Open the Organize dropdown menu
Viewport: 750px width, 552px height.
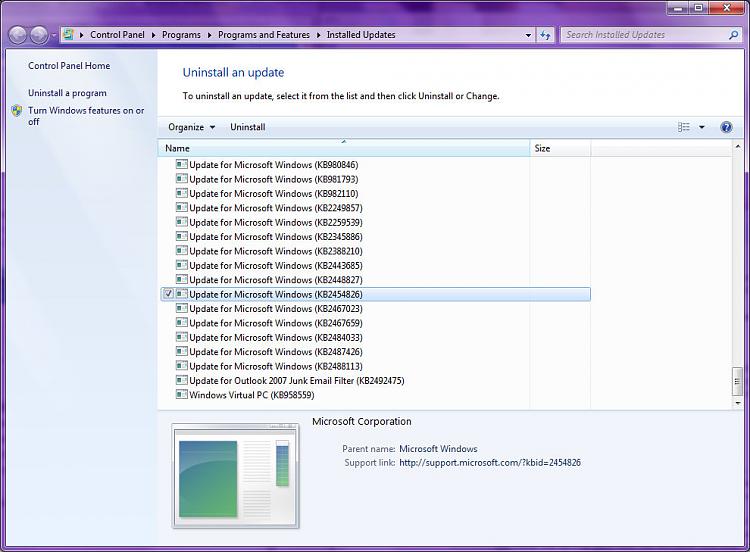click(x=191, y=127)
